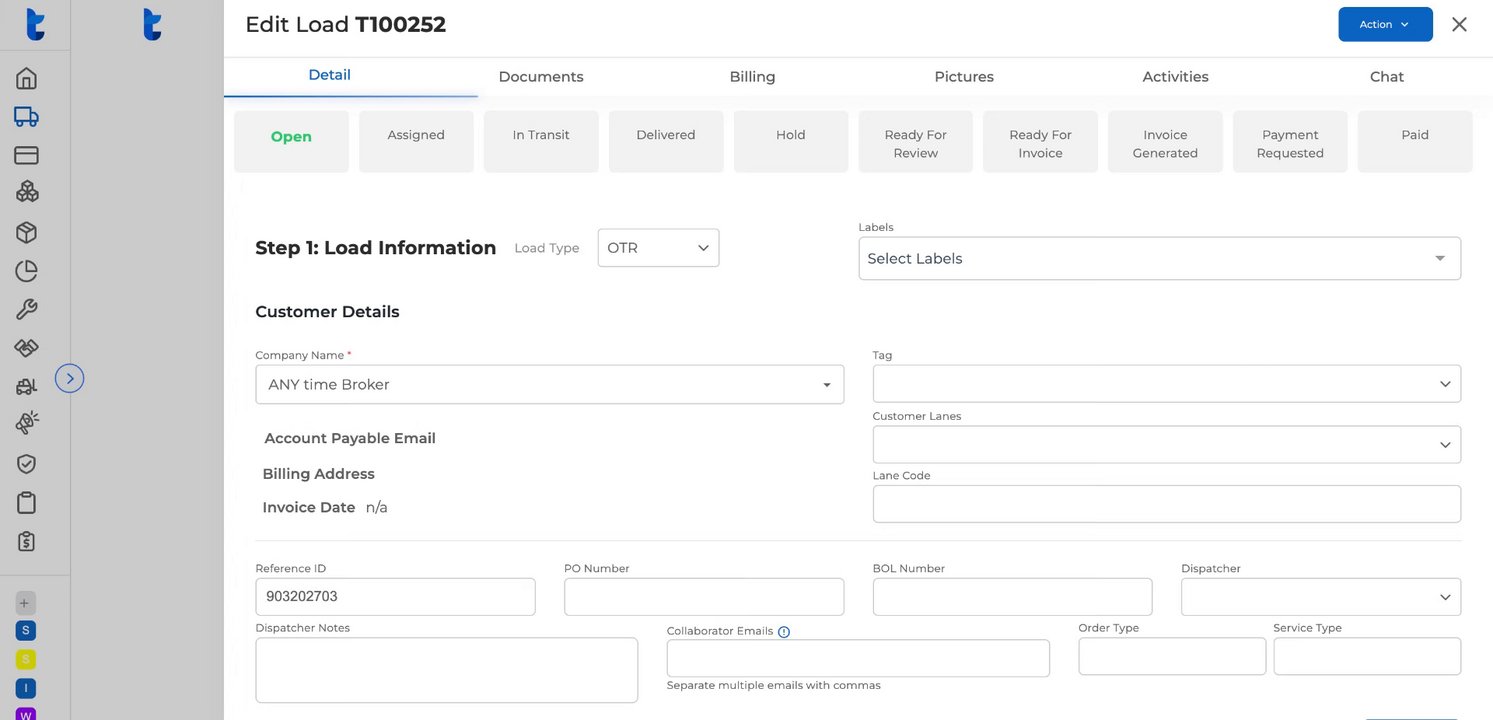1493x720 pixels.
Task: Open the Company Name dropdown
Action: point(549,385)
